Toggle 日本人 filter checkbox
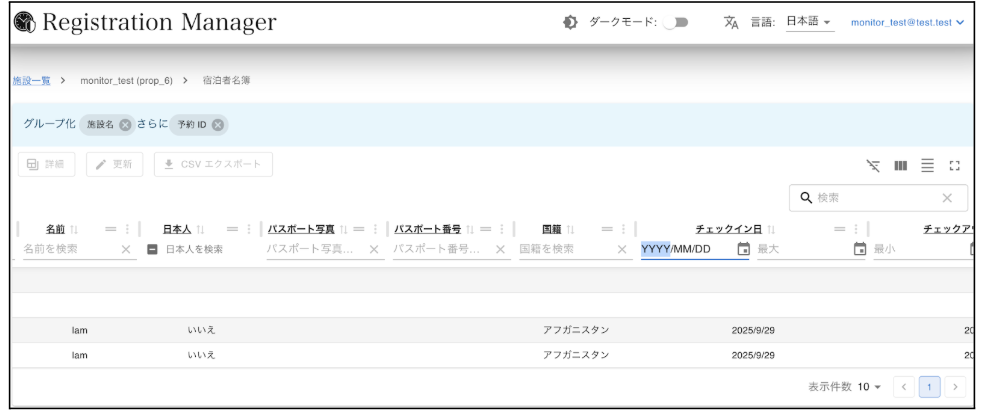This screenshot has width=982, height=412. pyautogui.click(x=152, y=249)
